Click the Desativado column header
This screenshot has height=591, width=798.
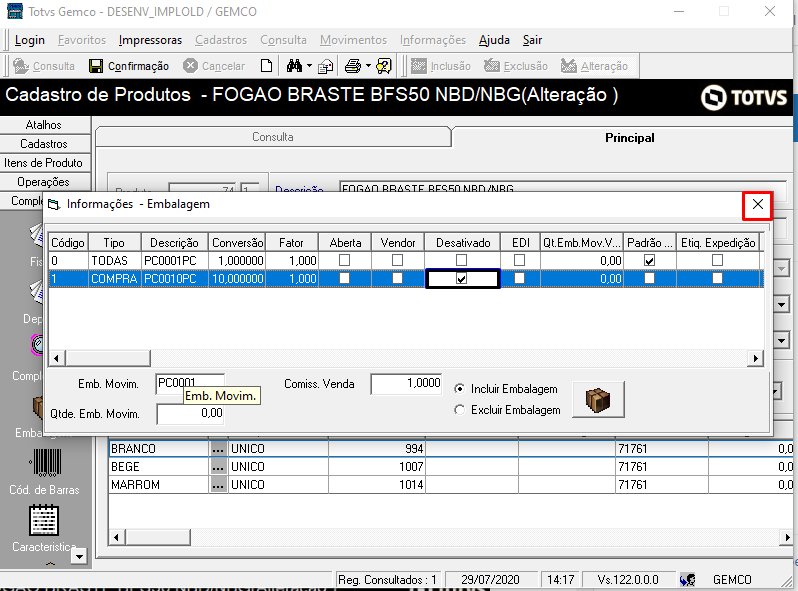463,243
